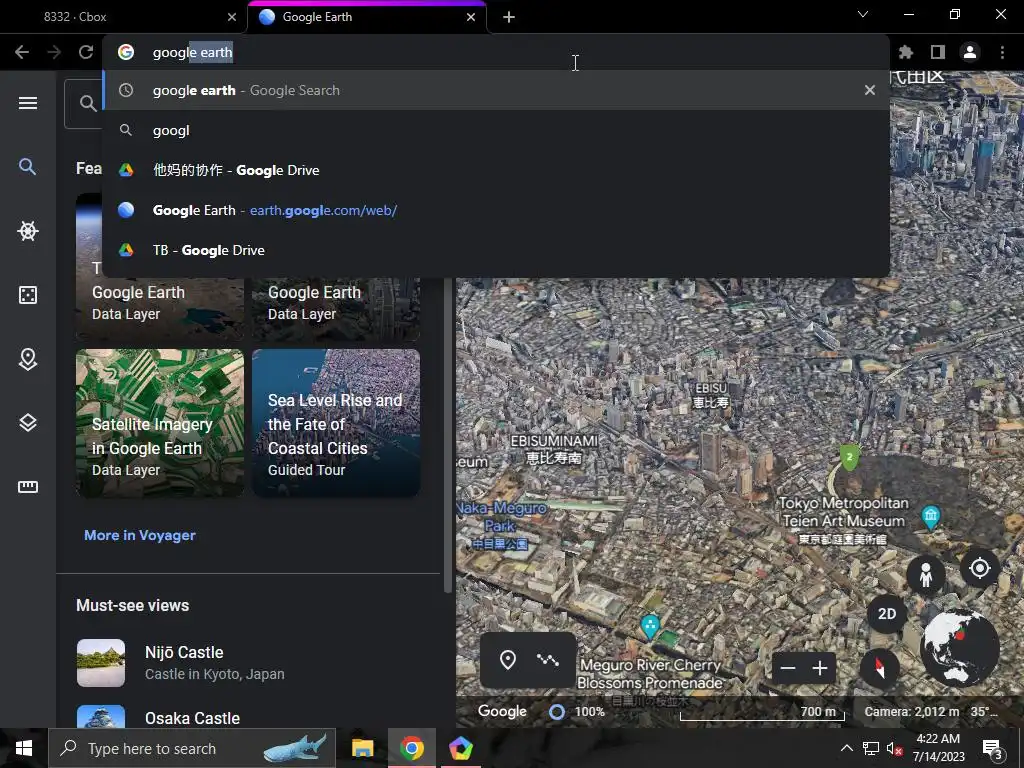
Task: Click the I'm Feeling Lucky dice icon
Action: point(27,295)
